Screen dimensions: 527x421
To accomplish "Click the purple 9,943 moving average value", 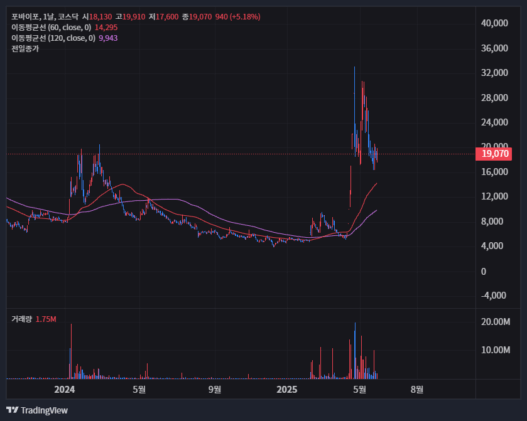I will coord(108,38).
